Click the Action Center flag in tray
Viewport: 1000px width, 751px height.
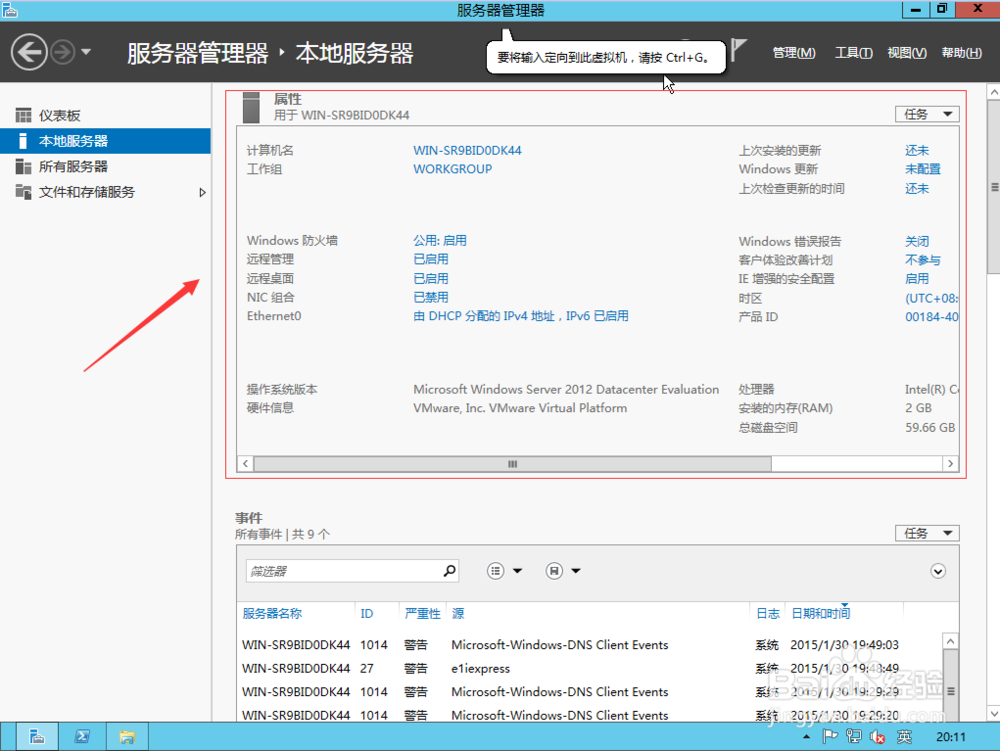(x=829, y=737)
